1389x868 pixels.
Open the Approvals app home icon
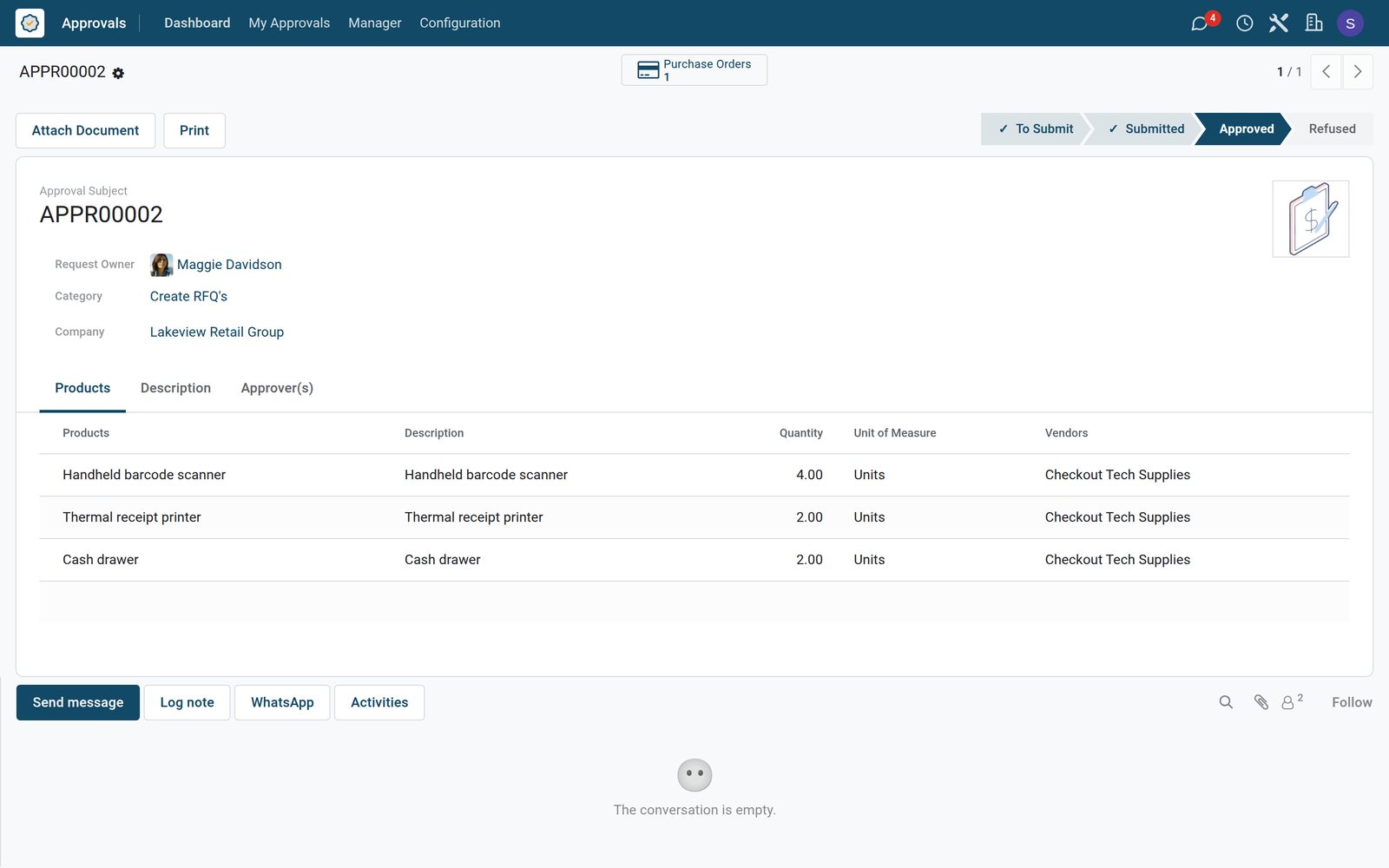click(30, 23)
